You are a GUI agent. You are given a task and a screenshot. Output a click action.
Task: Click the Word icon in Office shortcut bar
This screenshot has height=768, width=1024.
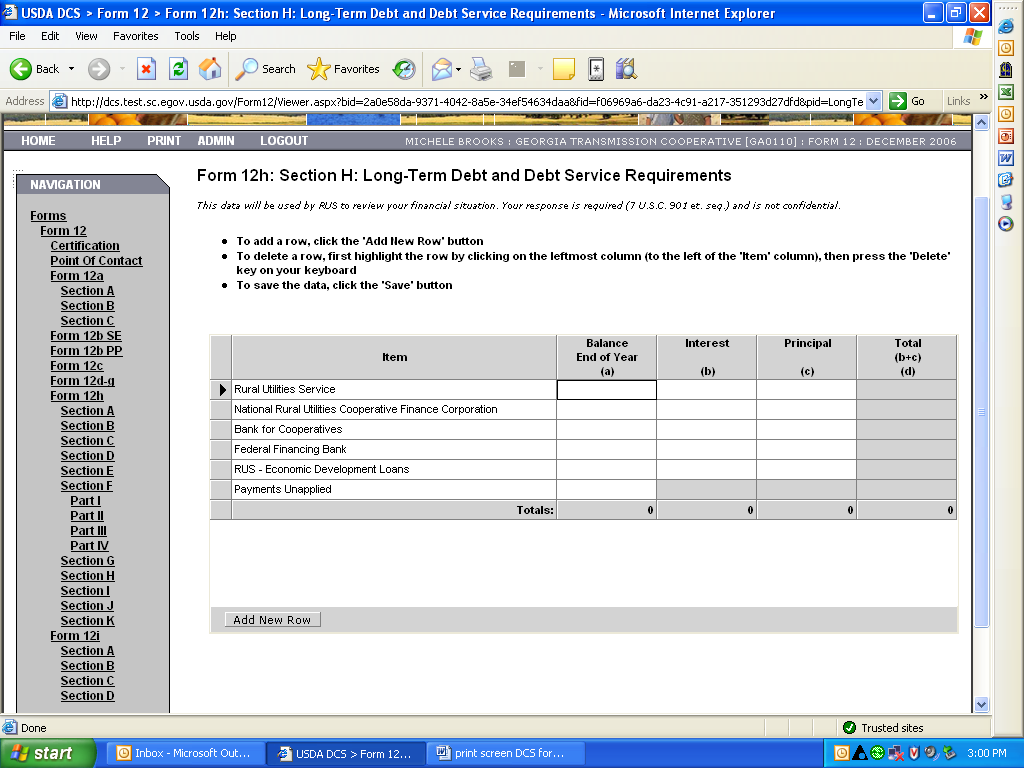(x=1006, y=158)
